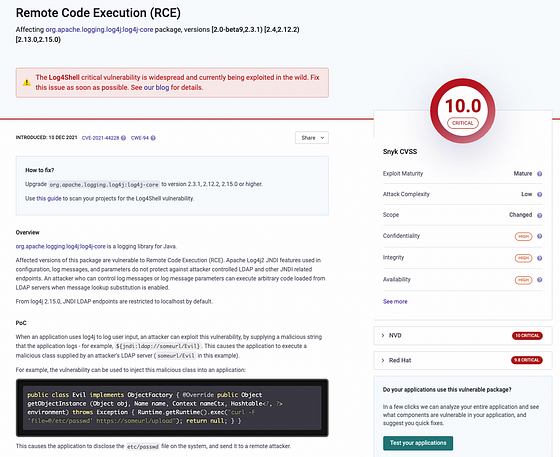Expand the NVD score section
Screen dimensions: 560x457
(463, 336)
